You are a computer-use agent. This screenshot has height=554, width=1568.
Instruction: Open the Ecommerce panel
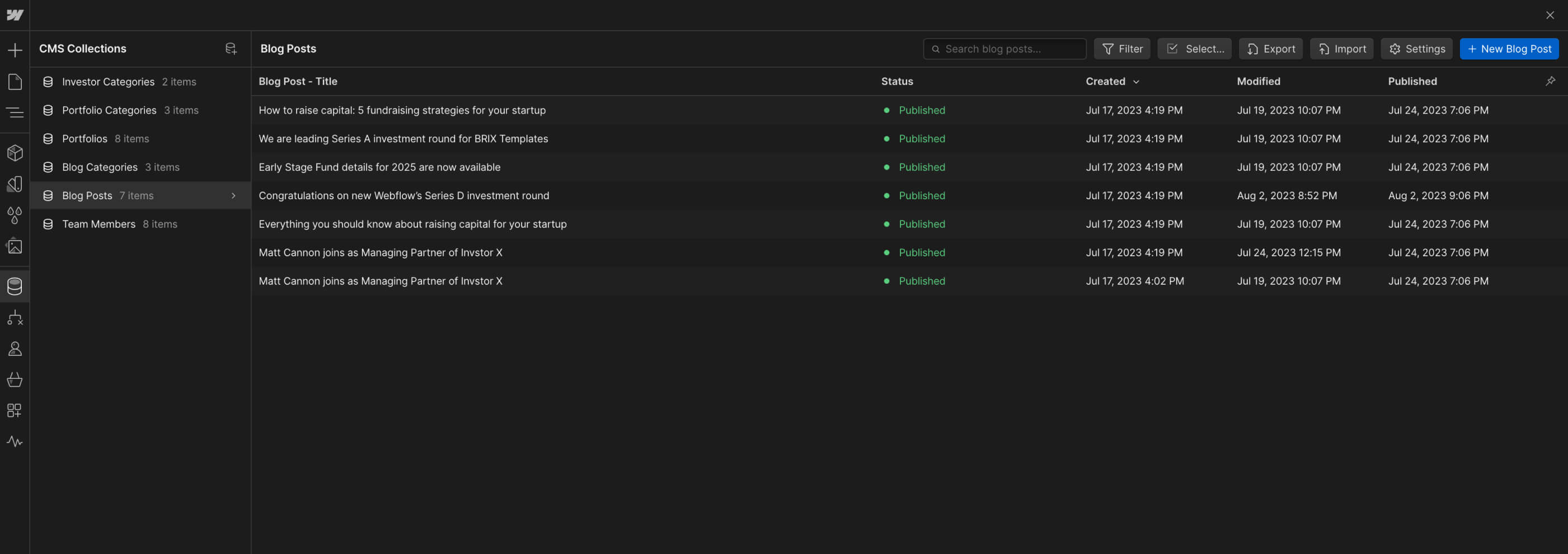(15, 379)
